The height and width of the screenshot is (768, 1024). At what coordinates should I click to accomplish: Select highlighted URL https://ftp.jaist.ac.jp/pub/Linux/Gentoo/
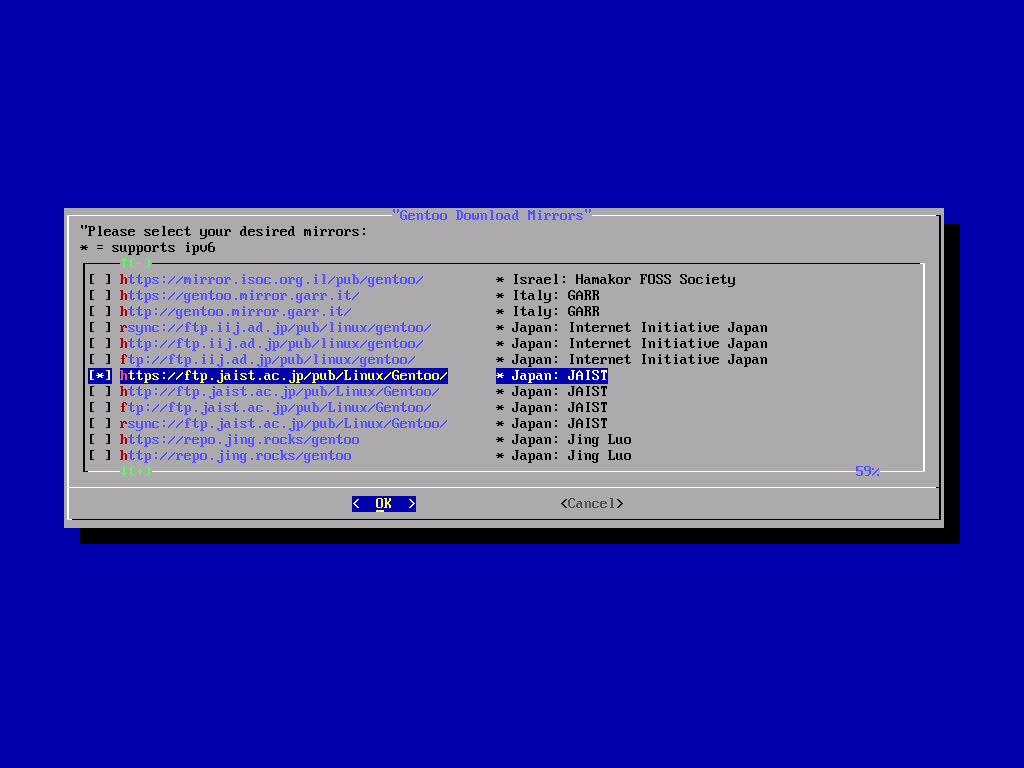pos(283,376)
